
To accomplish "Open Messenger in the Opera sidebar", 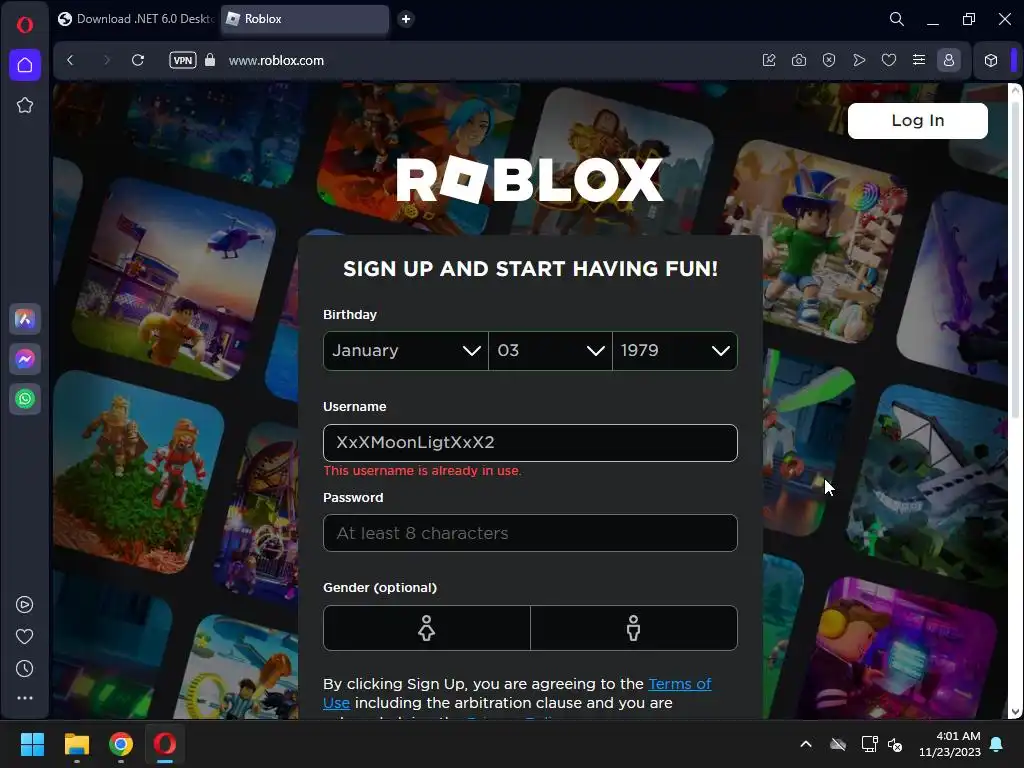I will (25, 359).
